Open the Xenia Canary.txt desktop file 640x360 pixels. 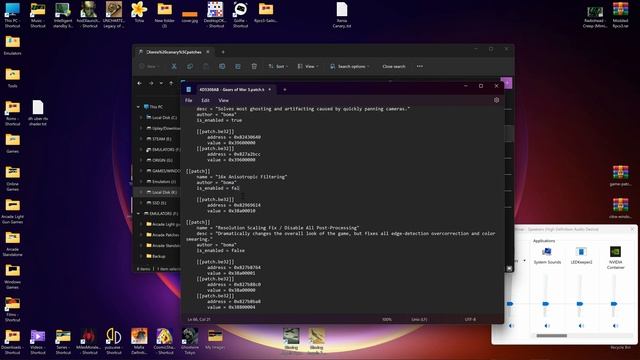[342, 15]
